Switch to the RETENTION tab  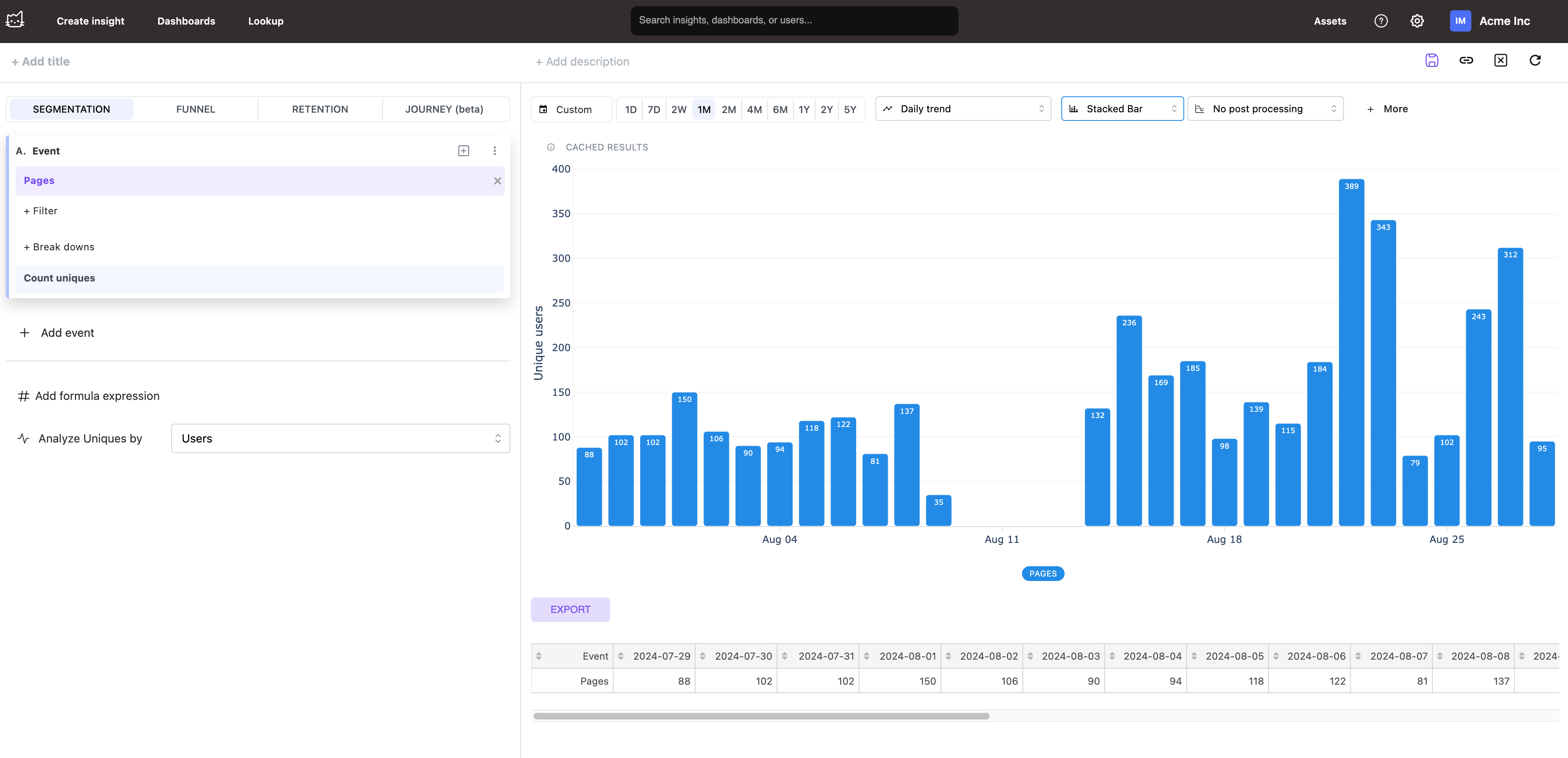pyautogui.click(x=320, y=109)
